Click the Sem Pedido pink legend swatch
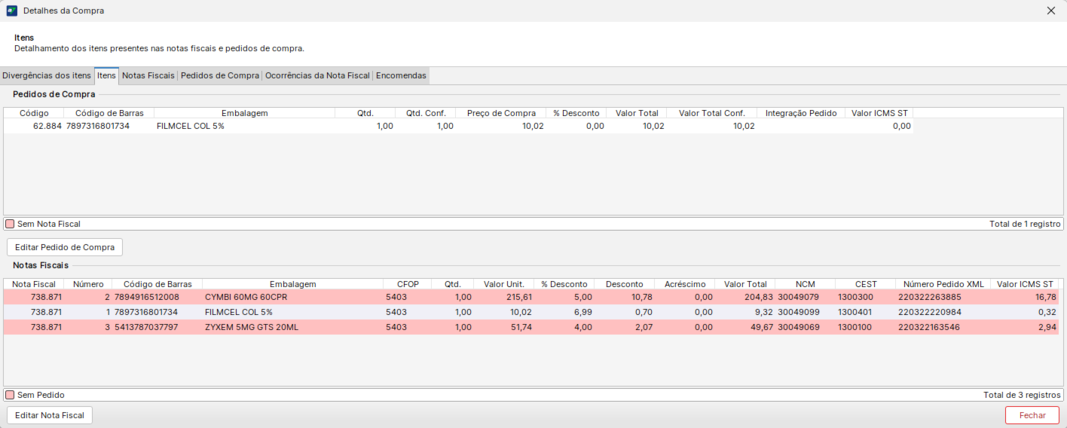Screen dimensions: 1067x428 10,395
